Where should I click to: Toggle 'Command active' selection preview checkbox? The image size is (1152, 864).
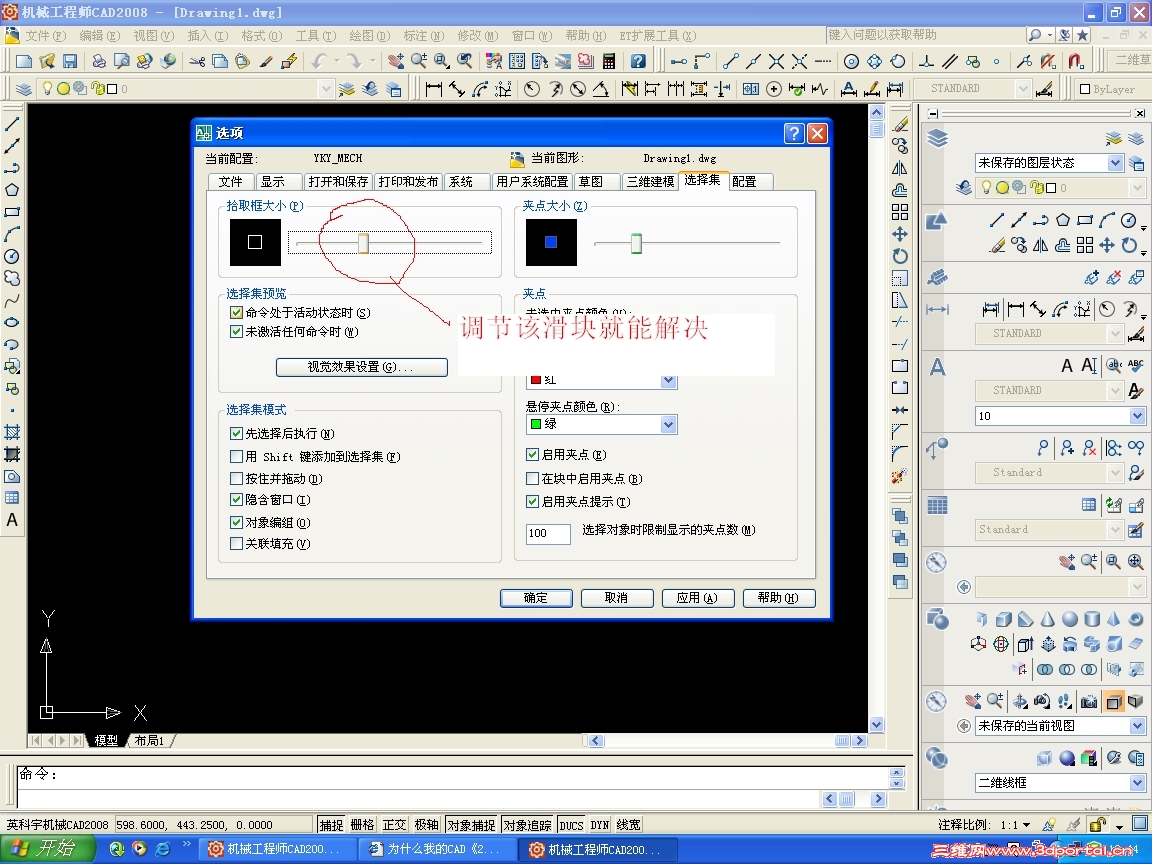tap(237, 312)
